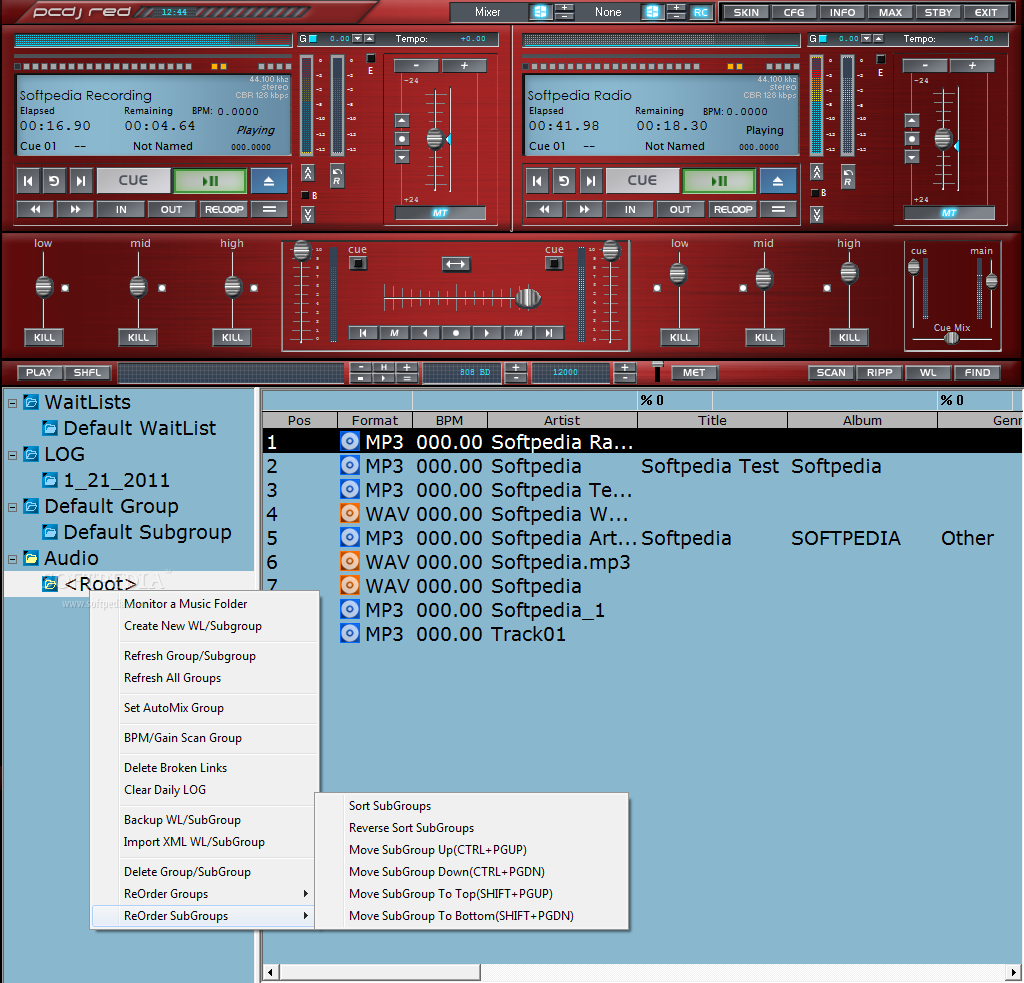Open the SKIN menu button
1024x983 pixels.
[746, 12]
